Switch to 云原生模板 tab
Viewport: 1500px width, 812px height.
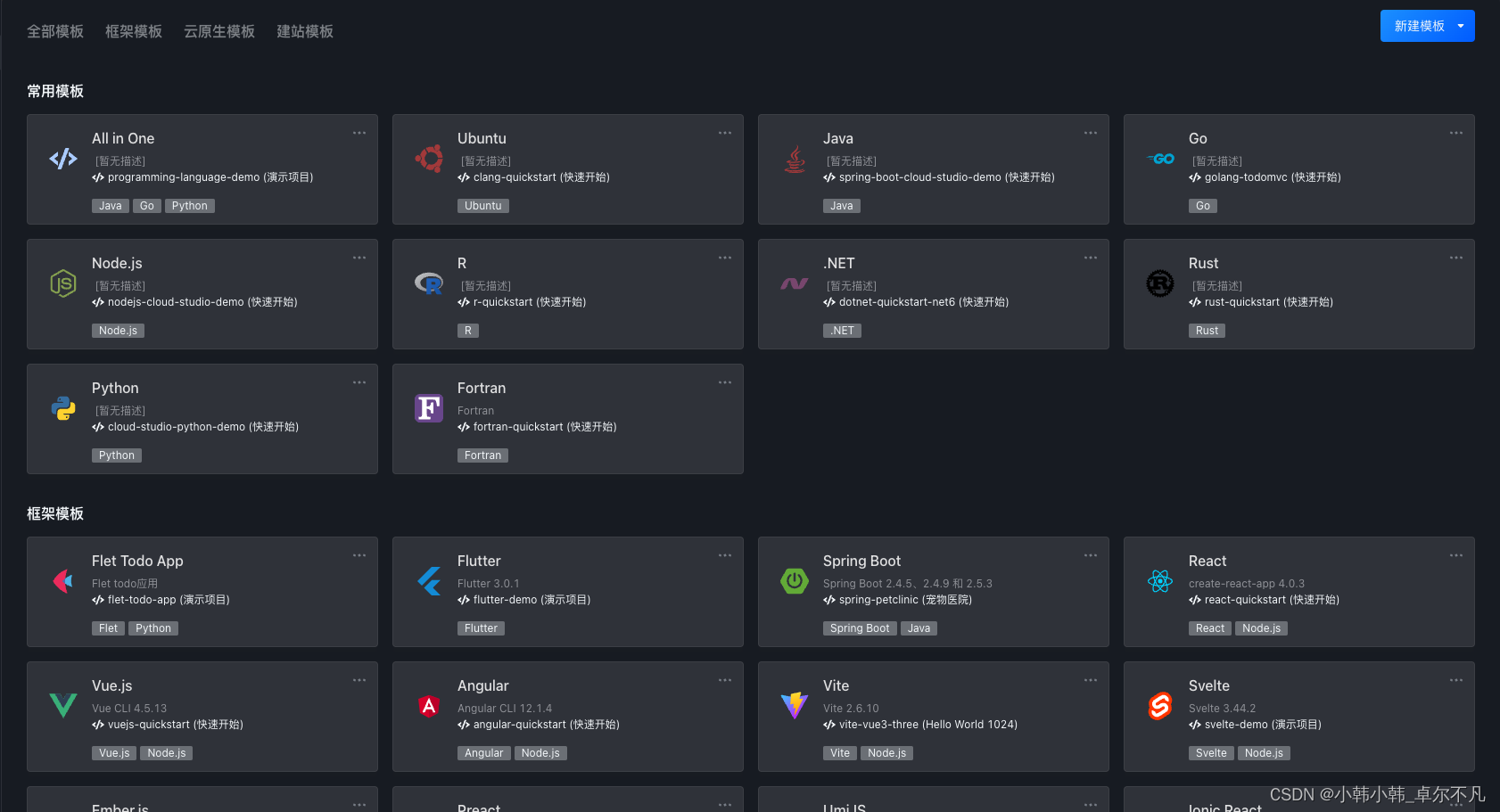tap(219, 31)
